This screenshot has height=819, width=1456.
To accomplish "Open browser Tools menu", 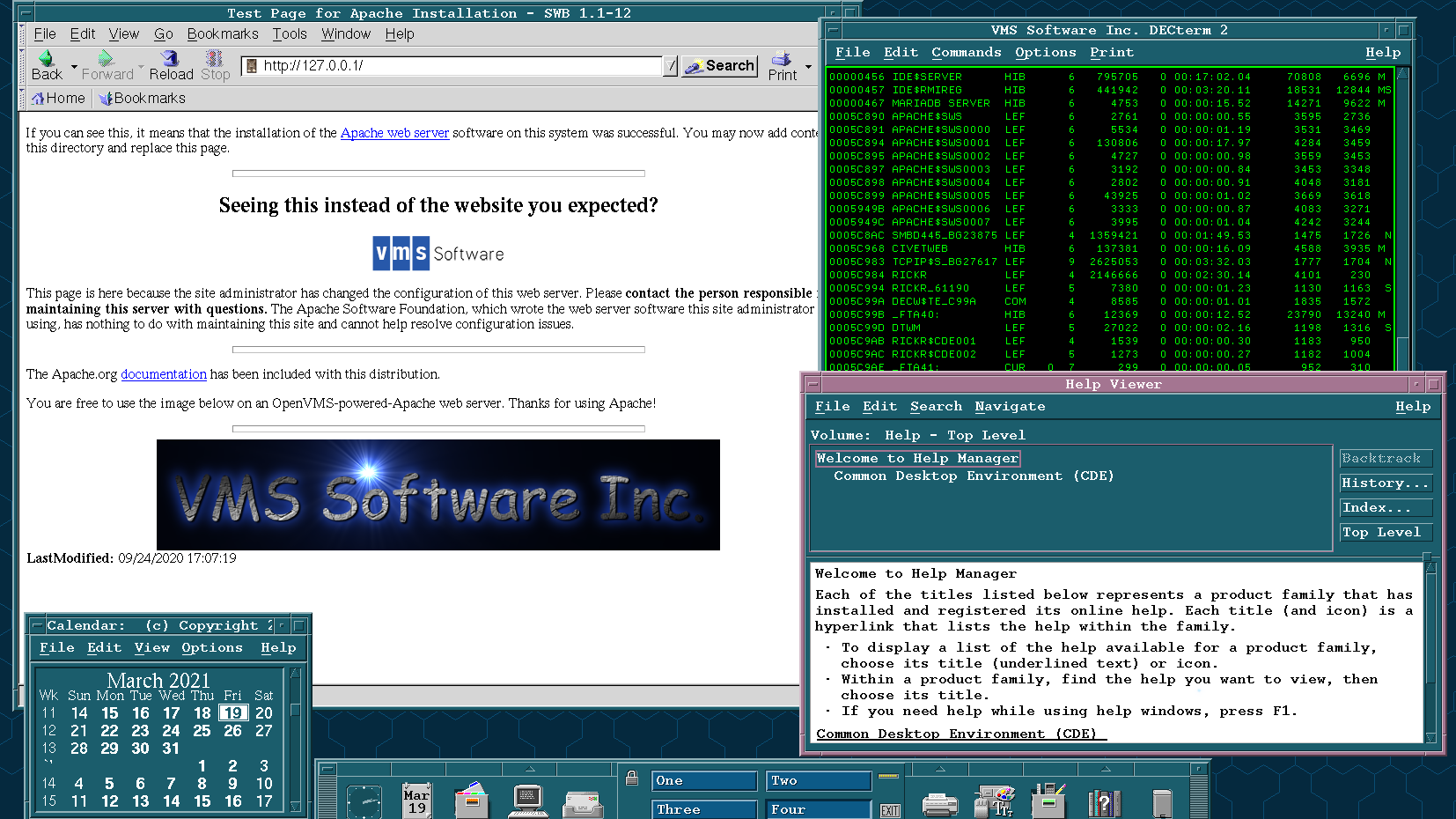I will (x=290, y=34).
